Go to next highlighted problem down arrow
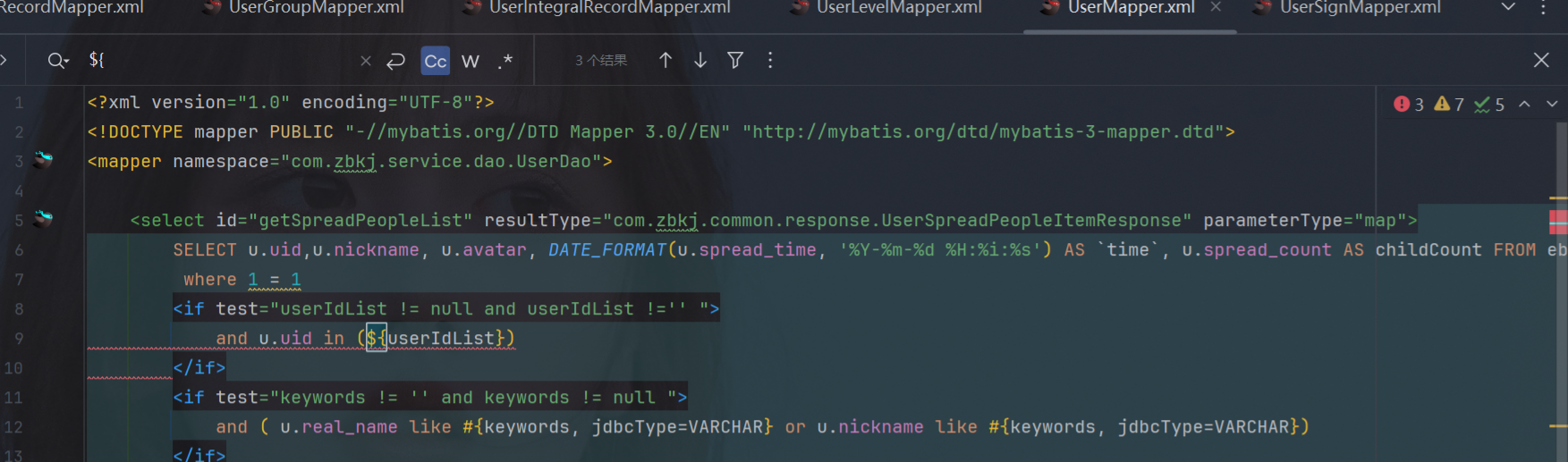The width and height of the screenshot is (1568, 462). pos(1552,105)
